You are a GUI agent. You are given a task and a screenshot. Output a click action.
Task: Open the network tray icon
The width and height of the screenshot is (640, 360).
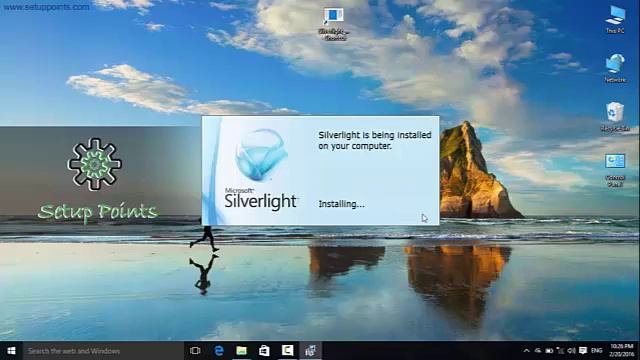560,351
